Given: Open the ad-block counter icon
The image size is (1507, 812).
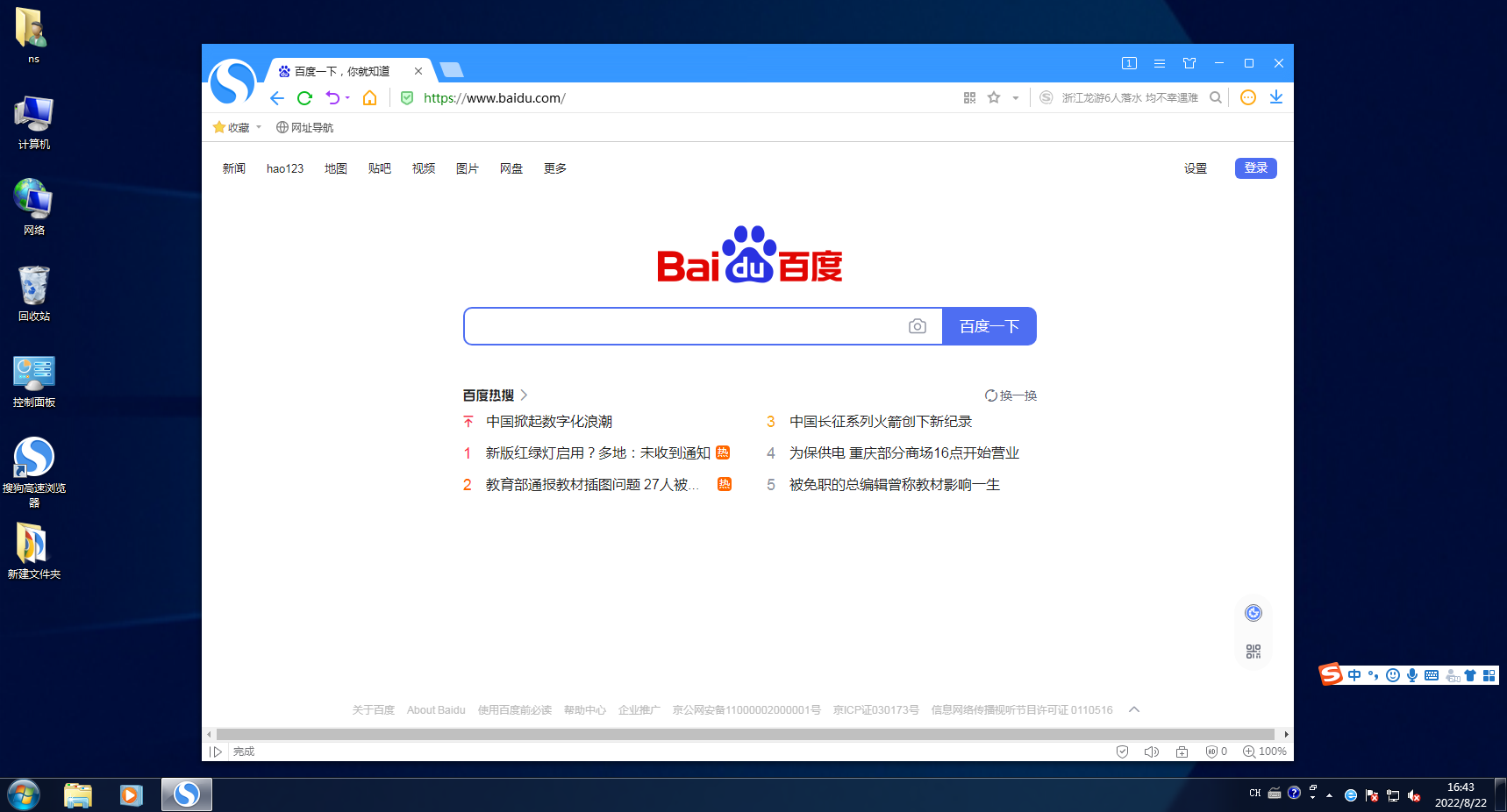Looking at the screenshot, I should pyautogui.click(x=1216, y=751).
